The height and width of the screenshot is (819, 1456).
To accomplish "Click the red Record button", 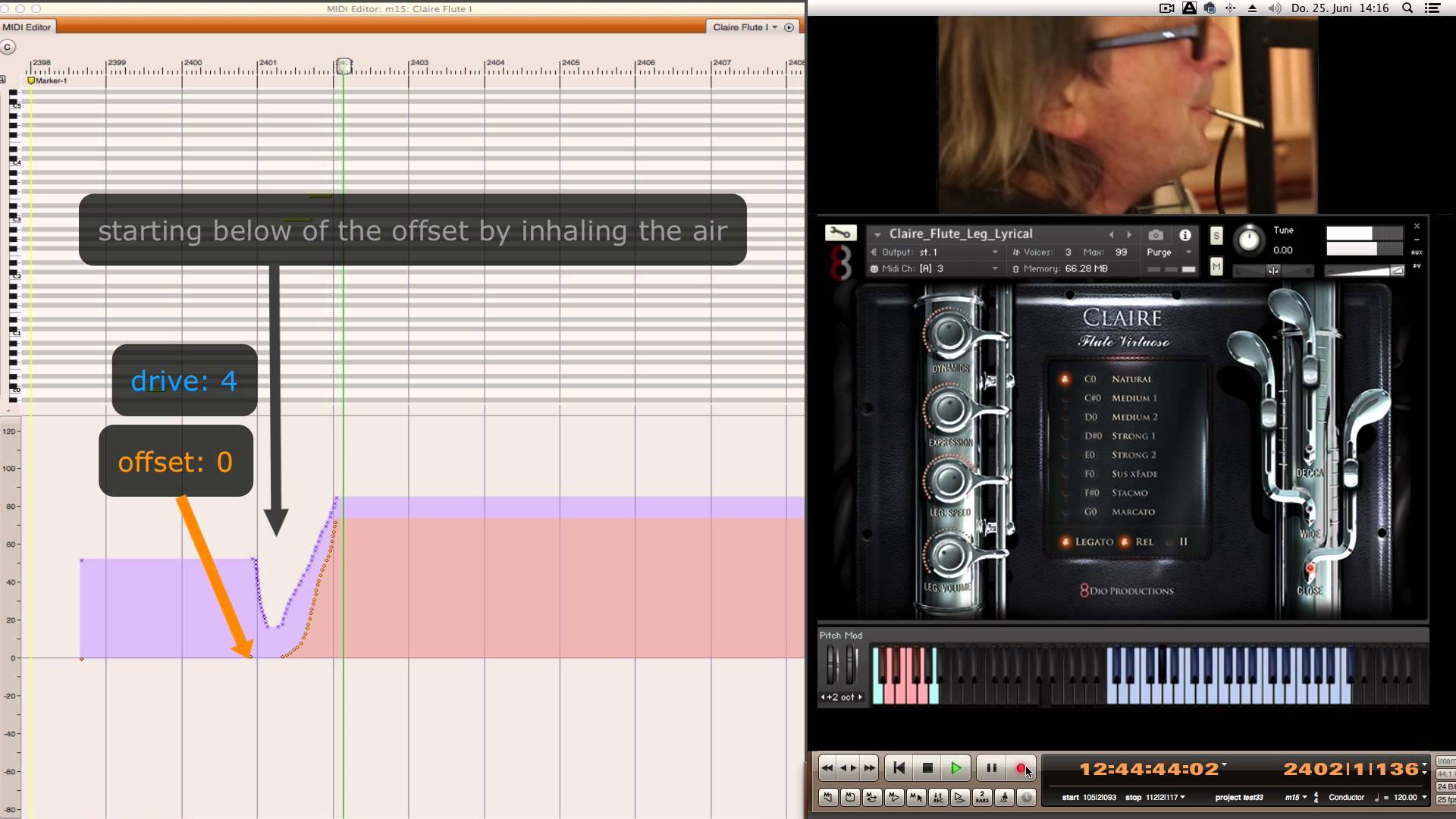I will pos(1021,768).
